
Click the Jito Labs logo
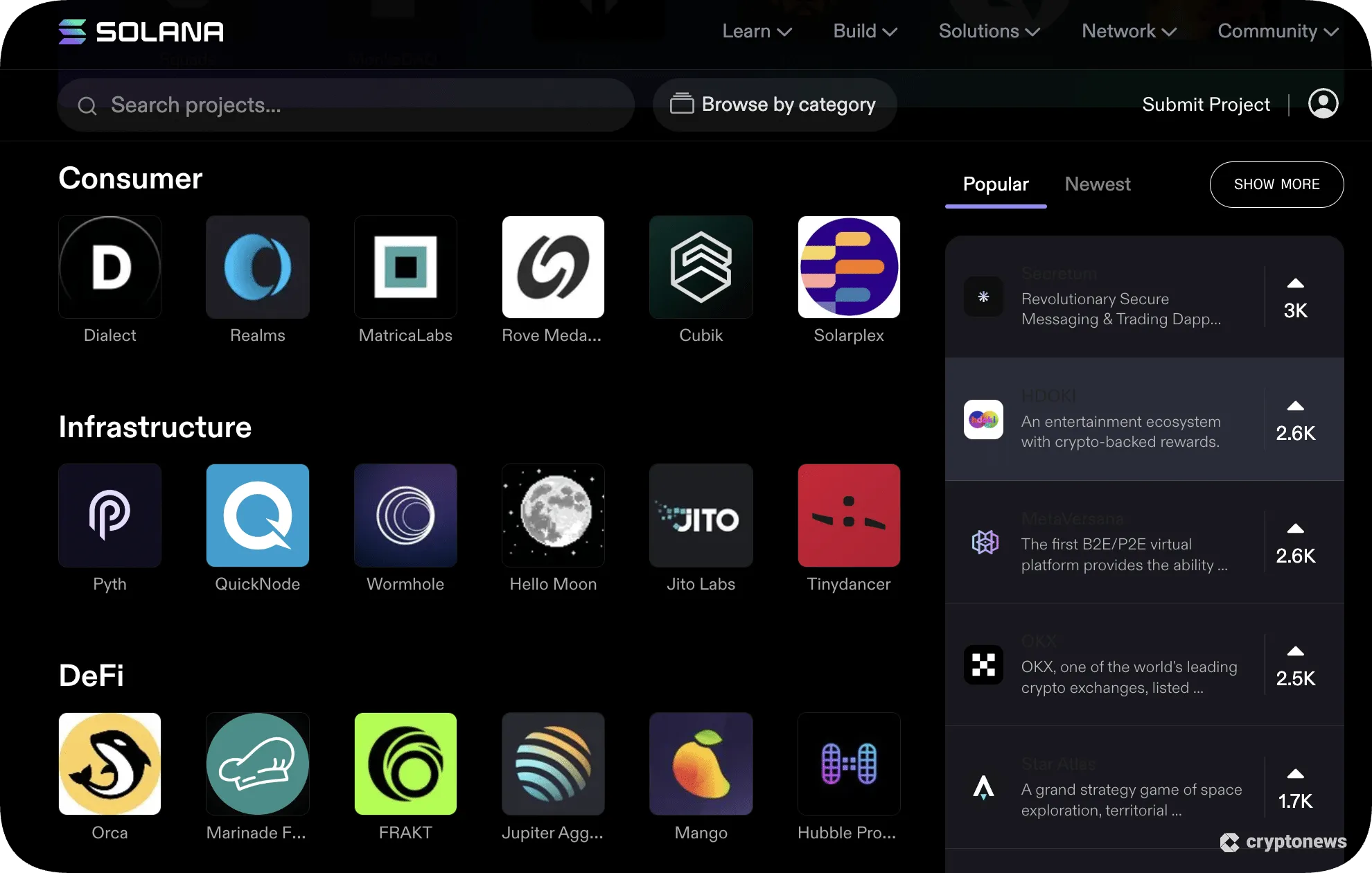pos(701,515)
